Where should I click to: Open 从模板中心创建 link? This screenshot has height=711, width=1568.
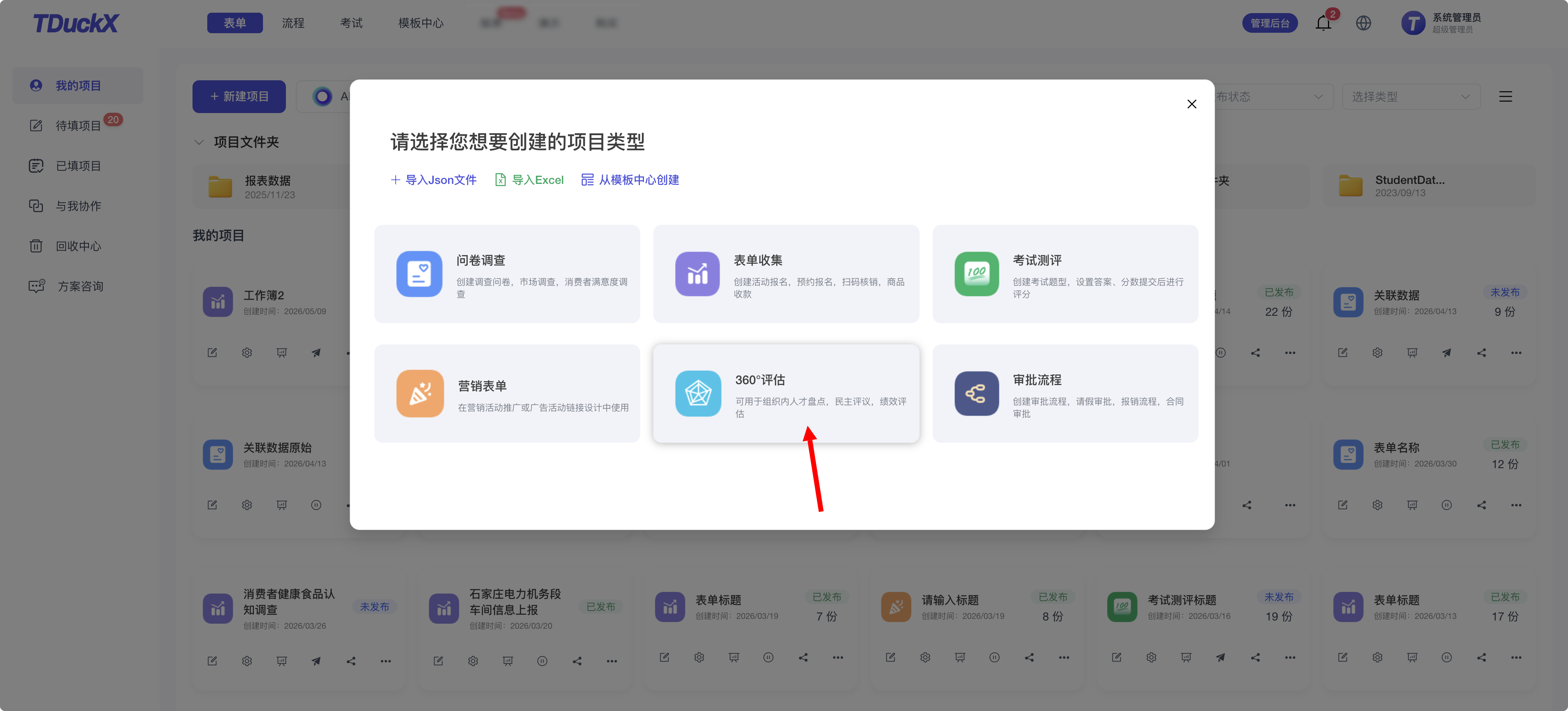[x=631, y=179]
